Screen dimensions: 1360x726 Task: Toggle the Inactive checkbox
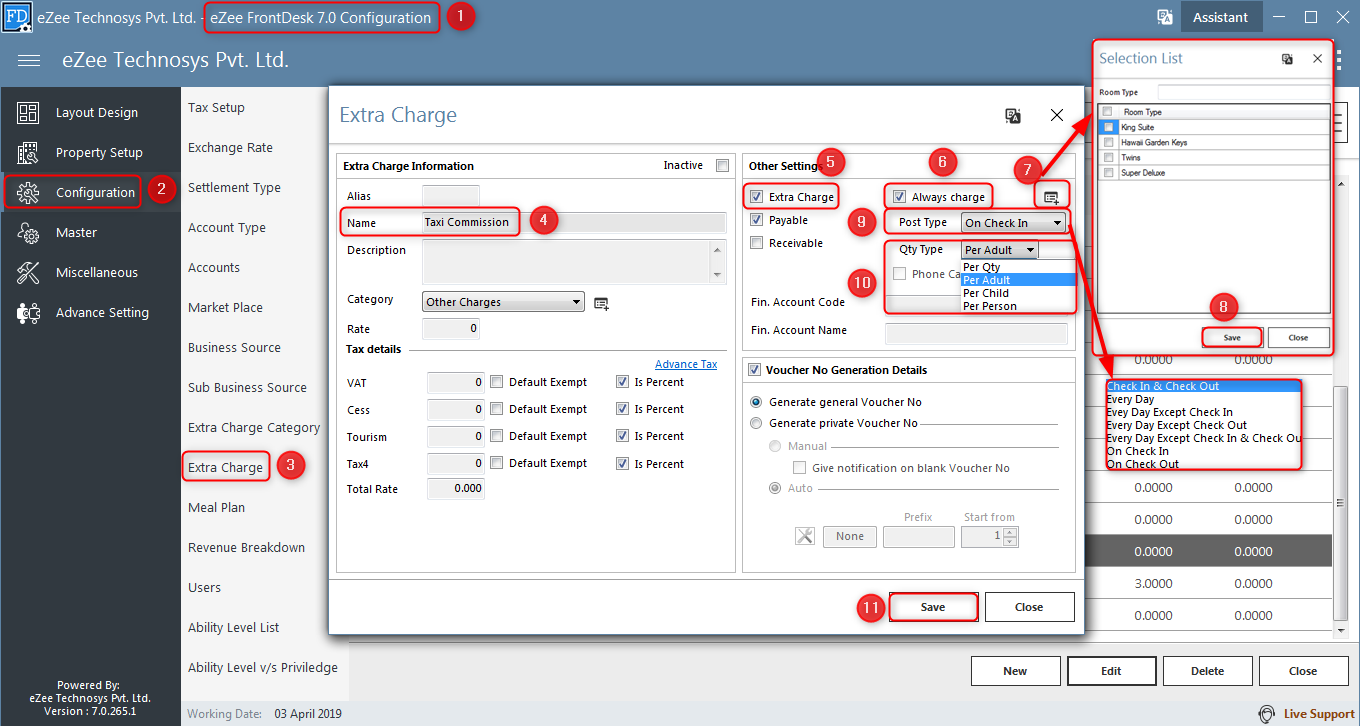tap(722, 166)
